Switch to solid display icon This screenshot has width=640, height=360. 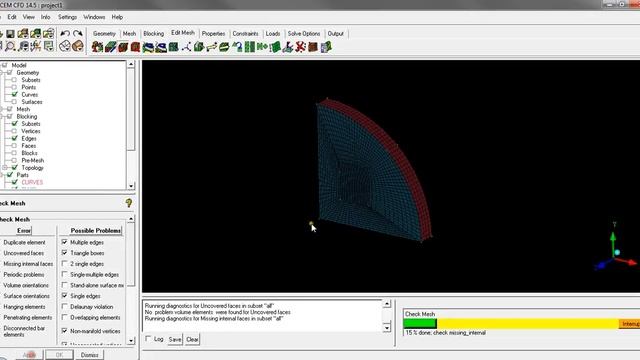pyautogui.click(x=78, y=46)
